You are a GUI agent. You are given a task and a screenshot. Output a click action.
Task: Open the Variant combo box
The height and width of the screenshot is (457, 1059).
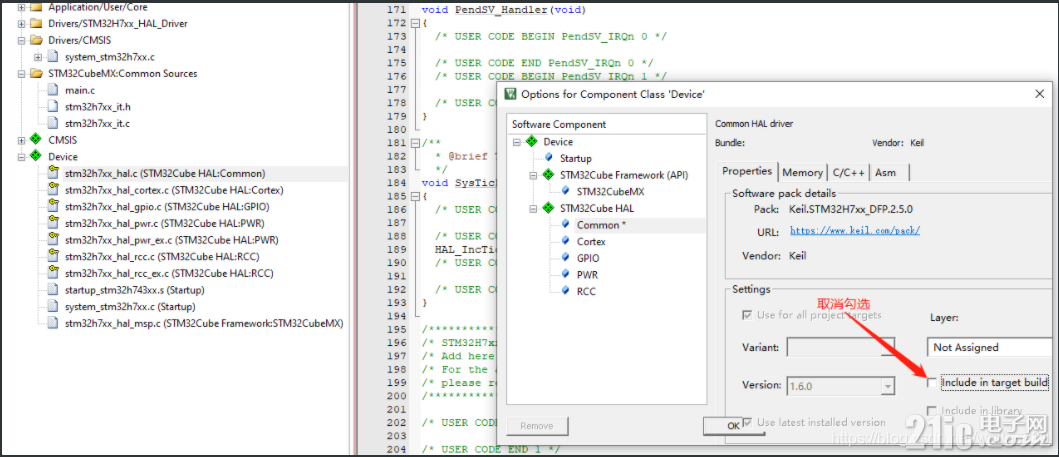840,348
